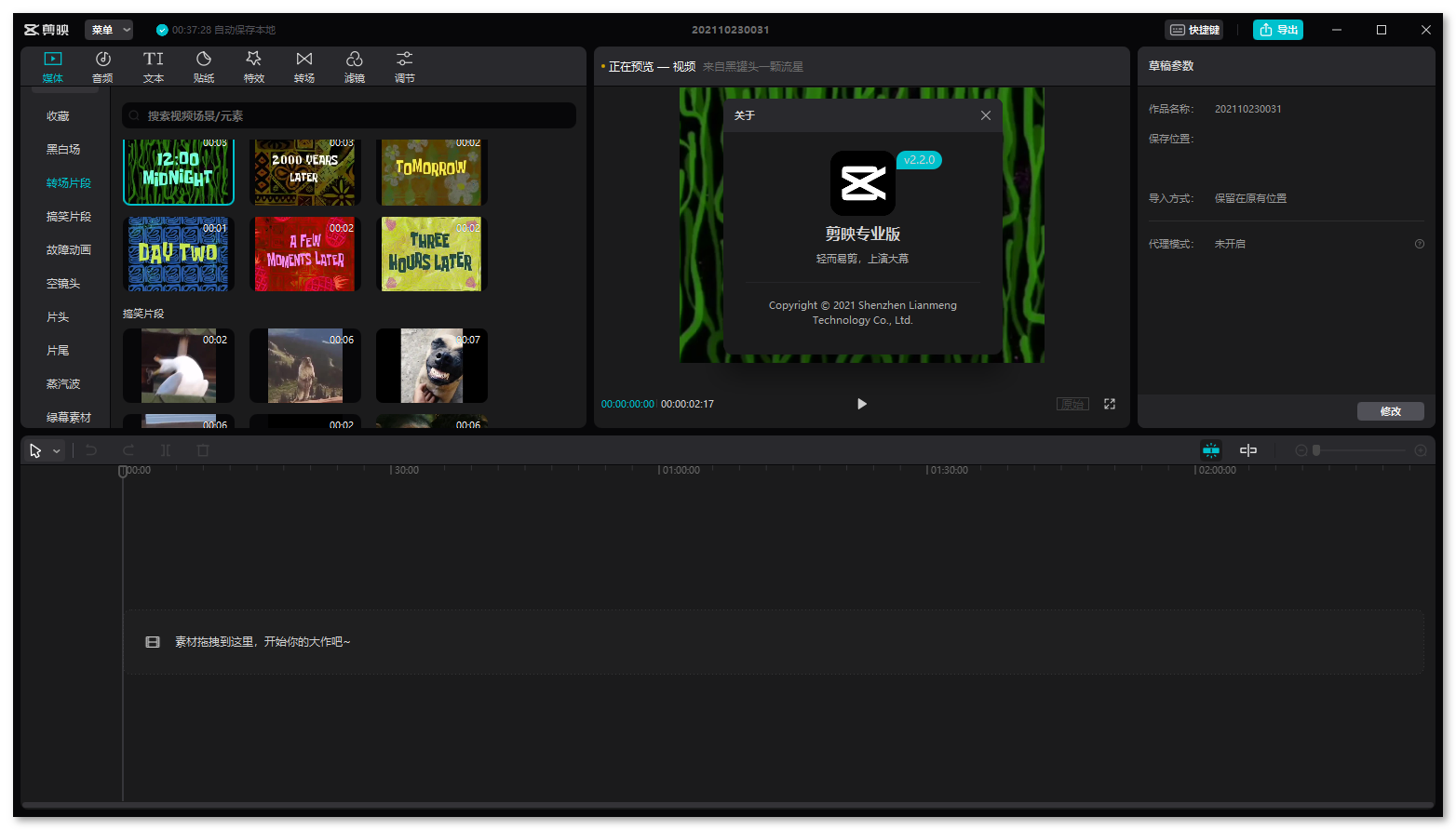The image size is (1456, 830).
Task: Click the horizontal timeline scrollbar
Action: 727,805
